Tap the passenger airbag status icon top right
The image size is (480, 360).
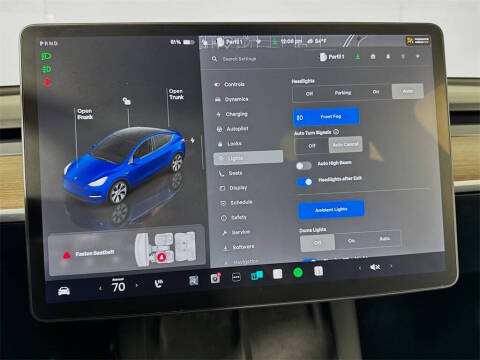tap(418, 41)
